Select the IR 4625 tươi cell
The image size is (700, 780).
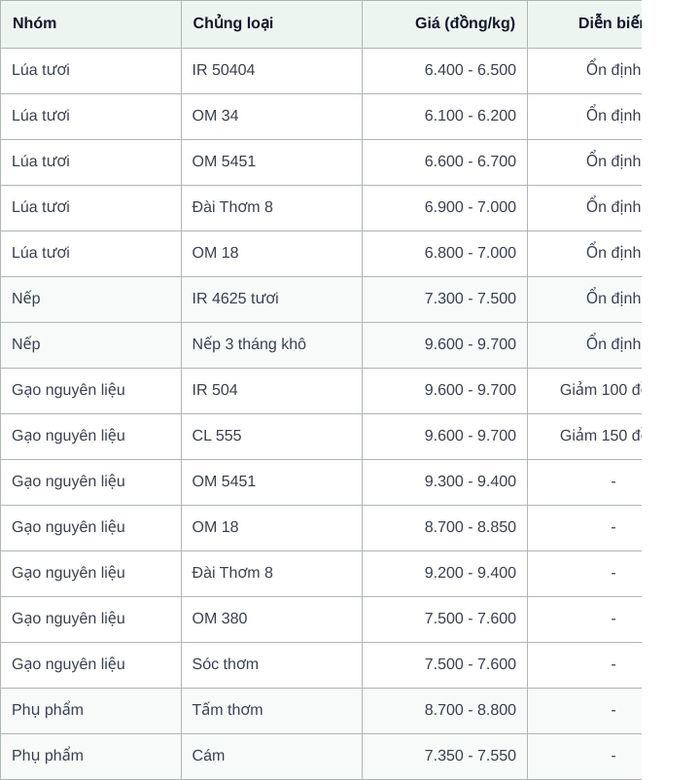tap(272, 299)
